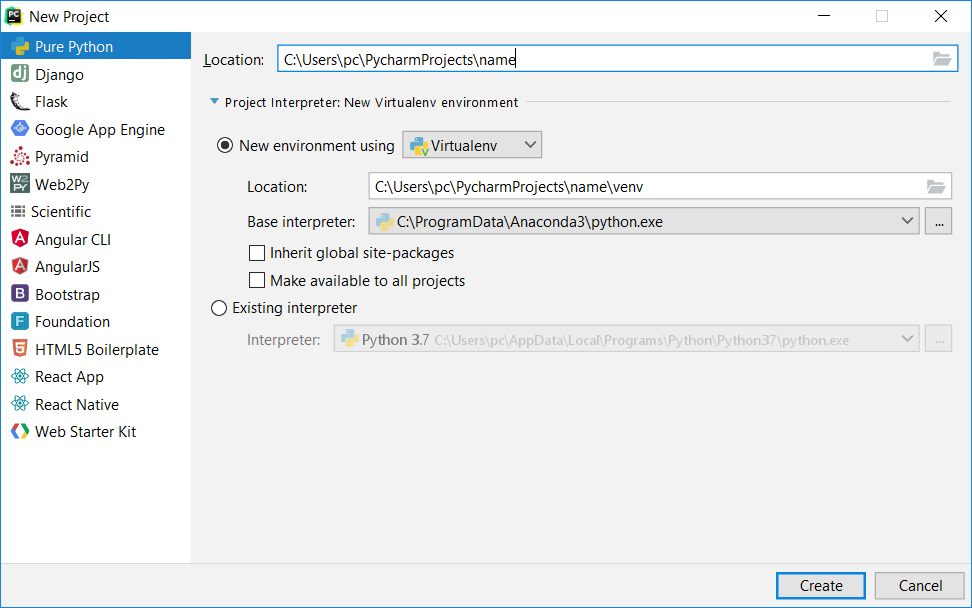Choose the Pyramid project icon
The image size is (972, 608).
point(20,157)
